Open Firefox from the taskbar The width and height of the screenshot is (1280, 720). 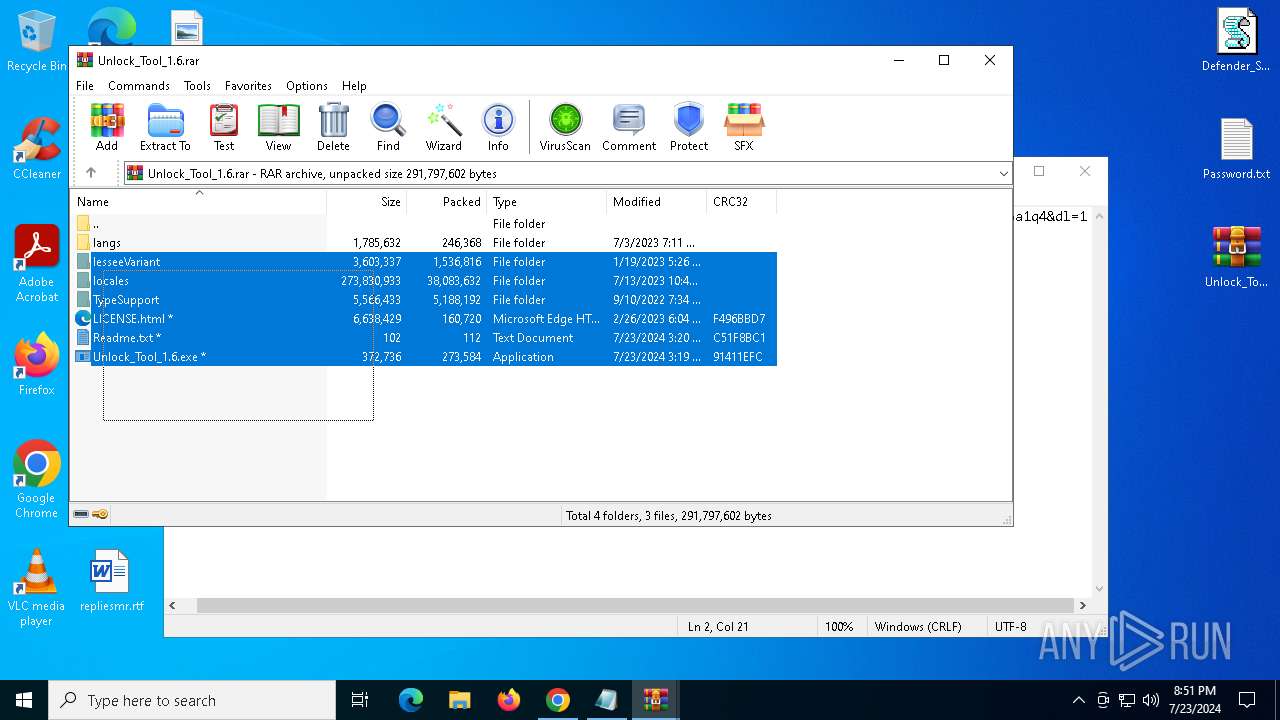[508, 700]
